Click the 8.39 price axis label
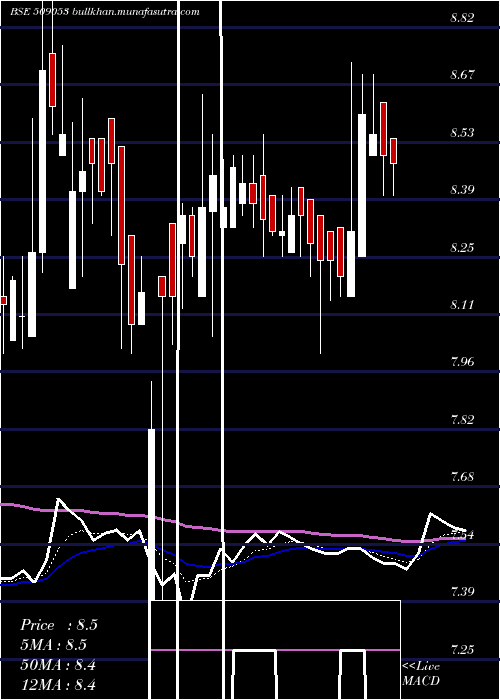 (462, 190)
